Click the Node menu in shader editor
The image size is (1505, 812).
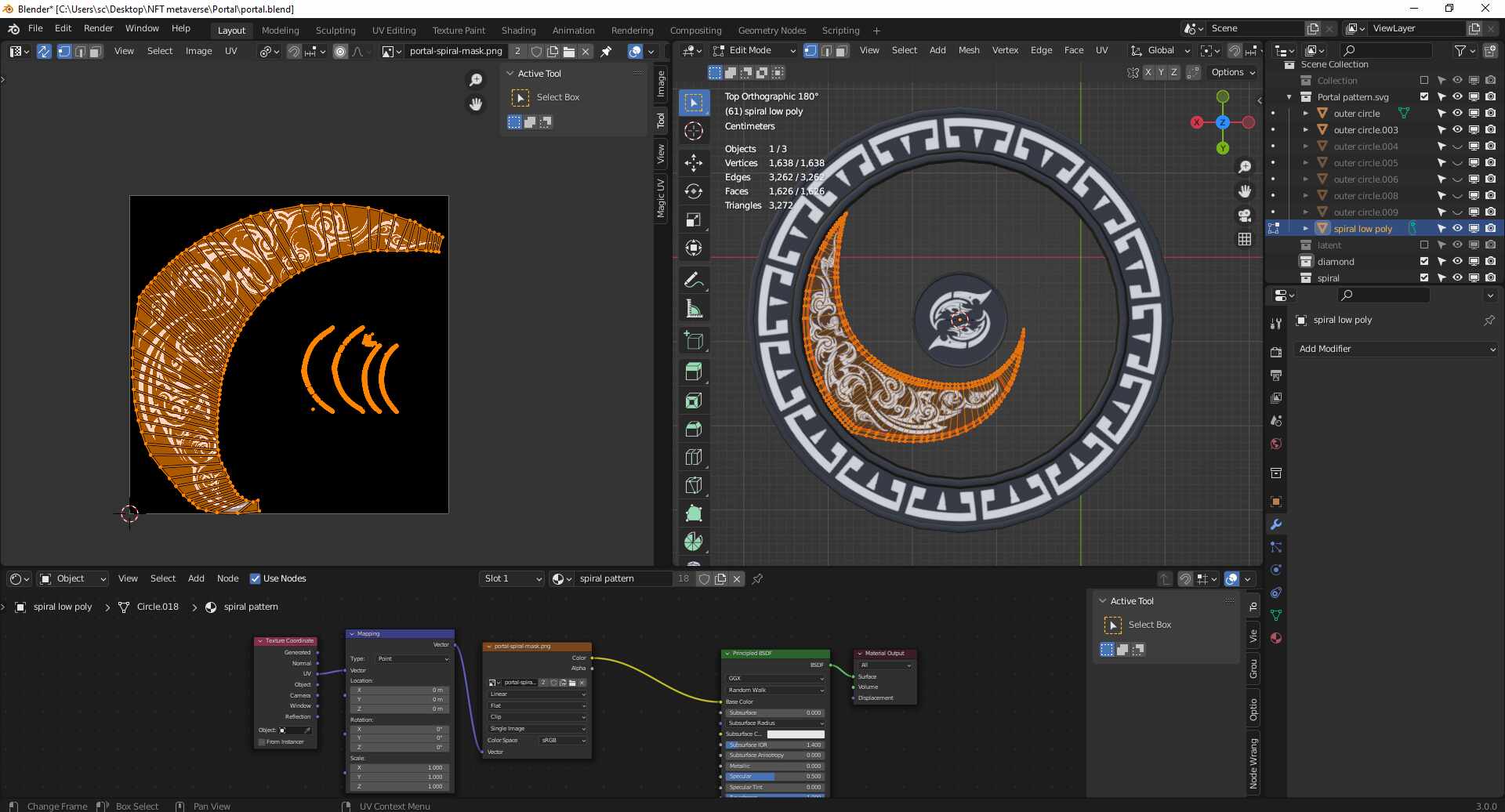pos(227,578)
